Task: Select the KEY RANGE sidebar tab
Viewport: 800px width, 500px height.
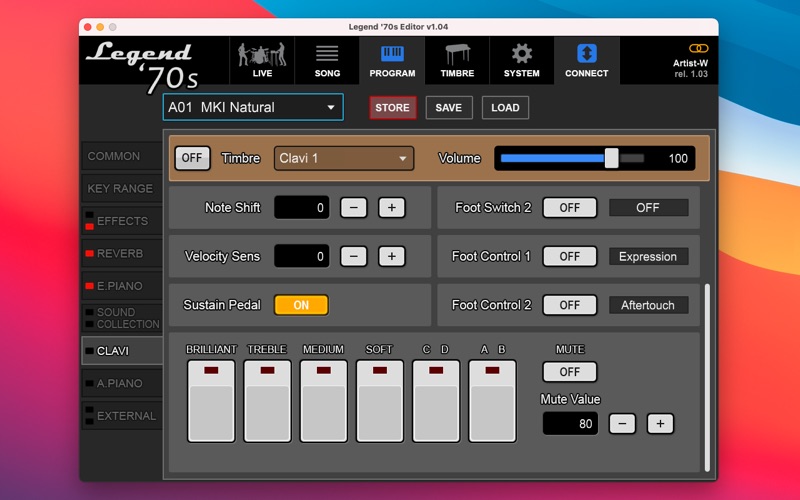Action: (122, 188)
